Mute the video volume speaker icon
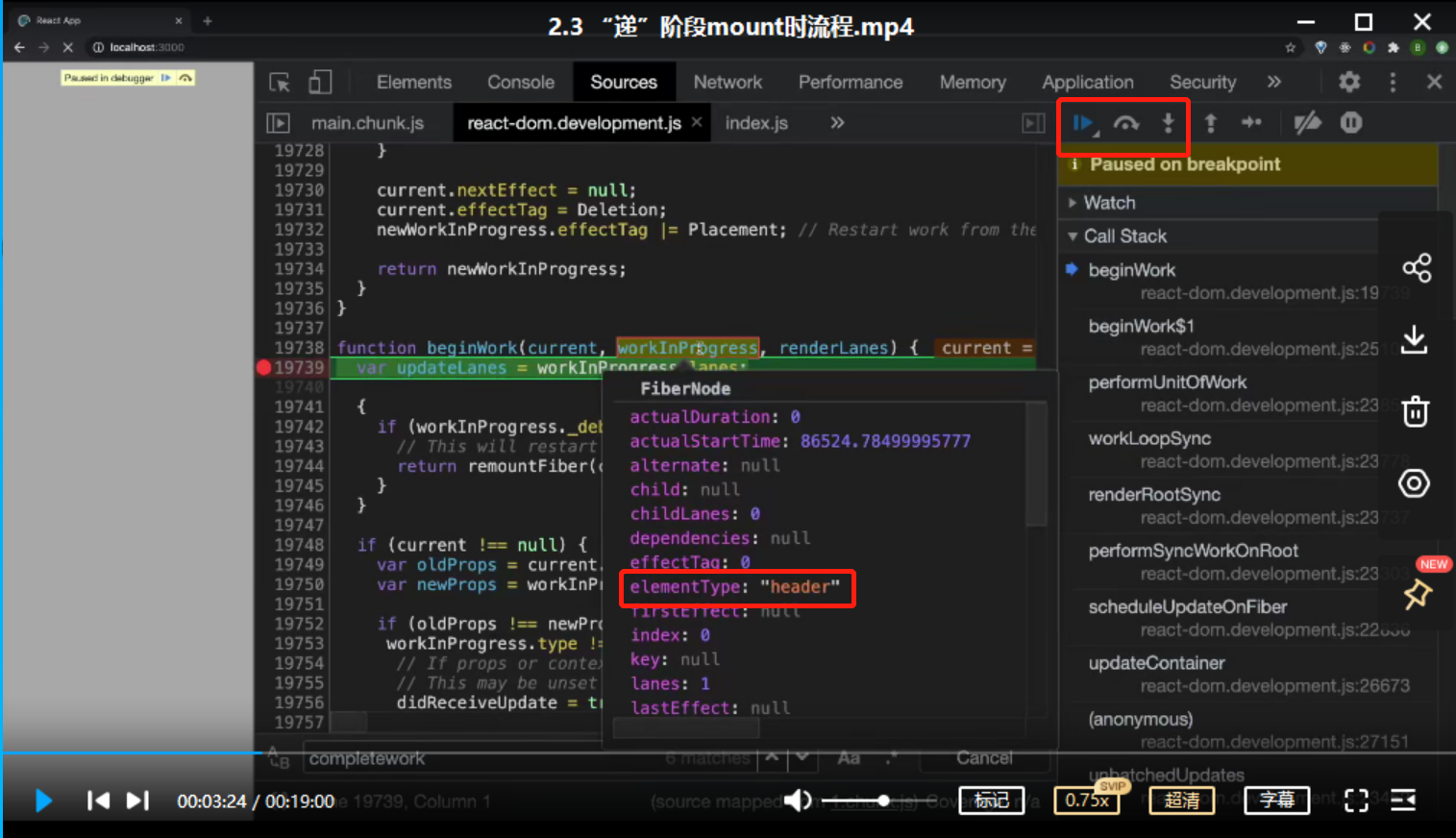1456x838 pixels. pos(798,801)
